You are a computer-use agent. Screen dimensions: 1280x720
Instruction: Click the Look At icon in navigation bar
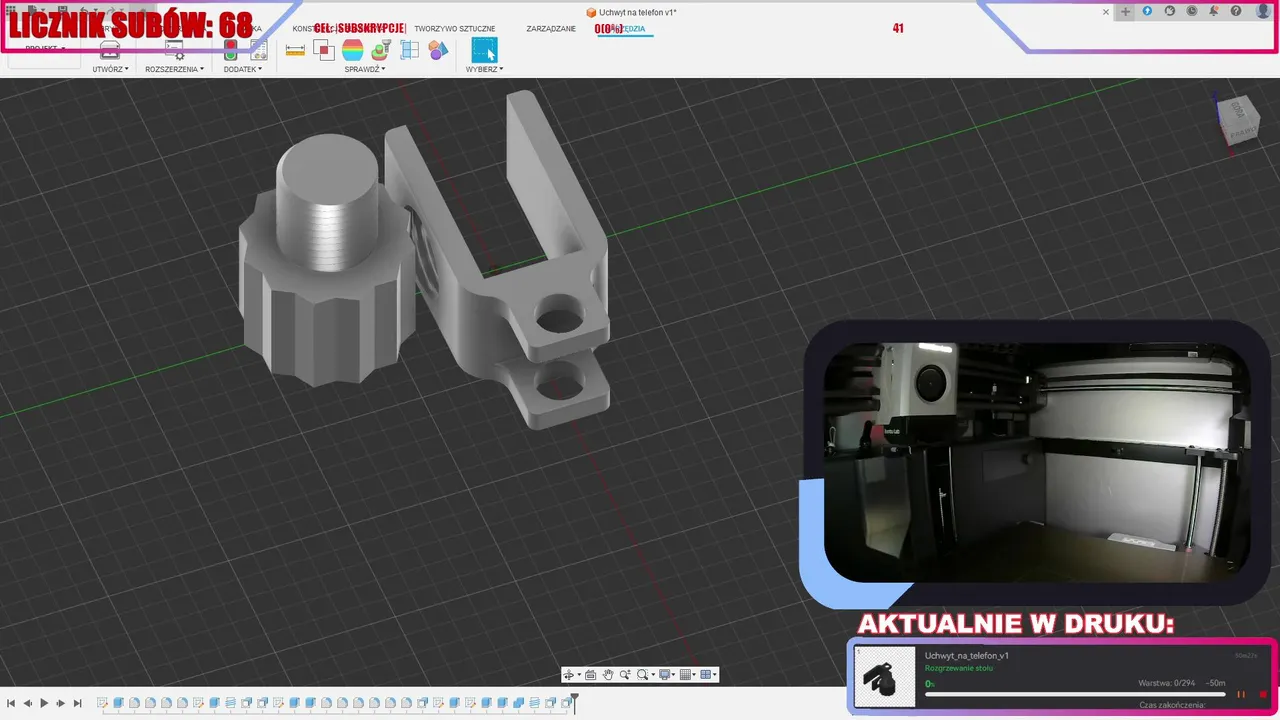click(590, 675)
